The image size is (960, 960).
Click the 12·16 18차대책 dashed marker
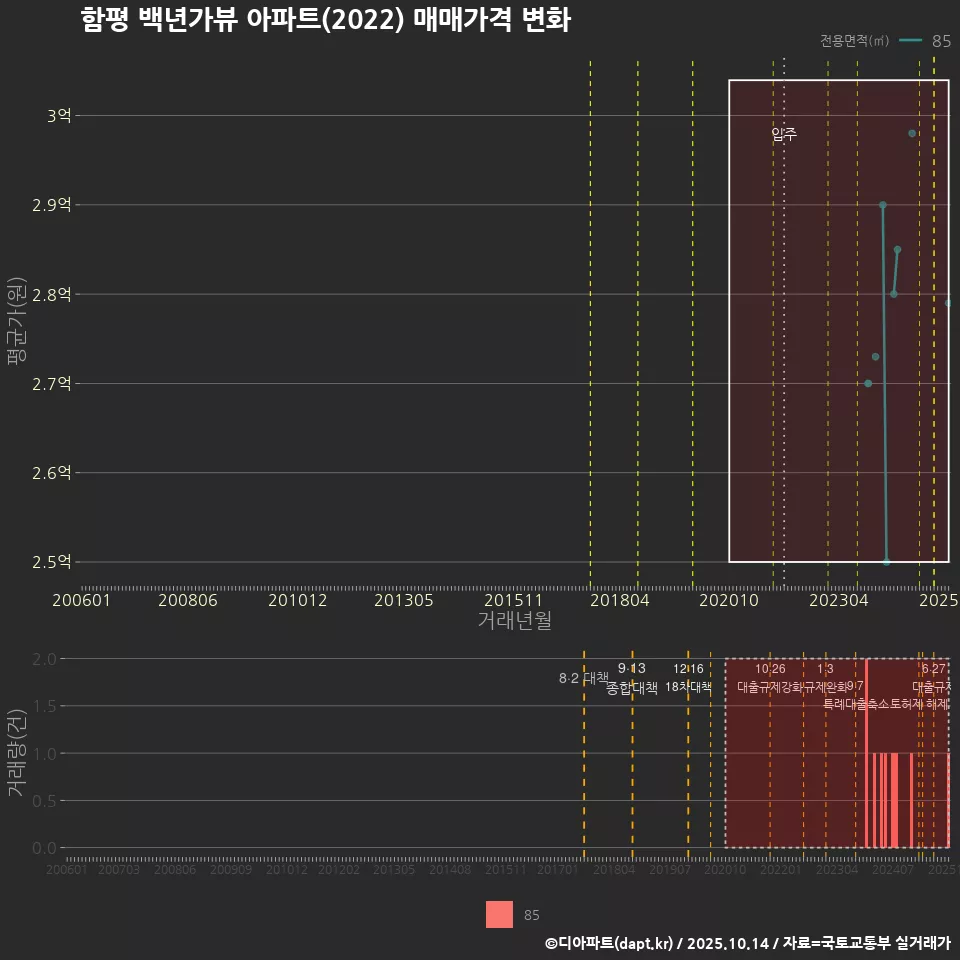click(690, 678)
